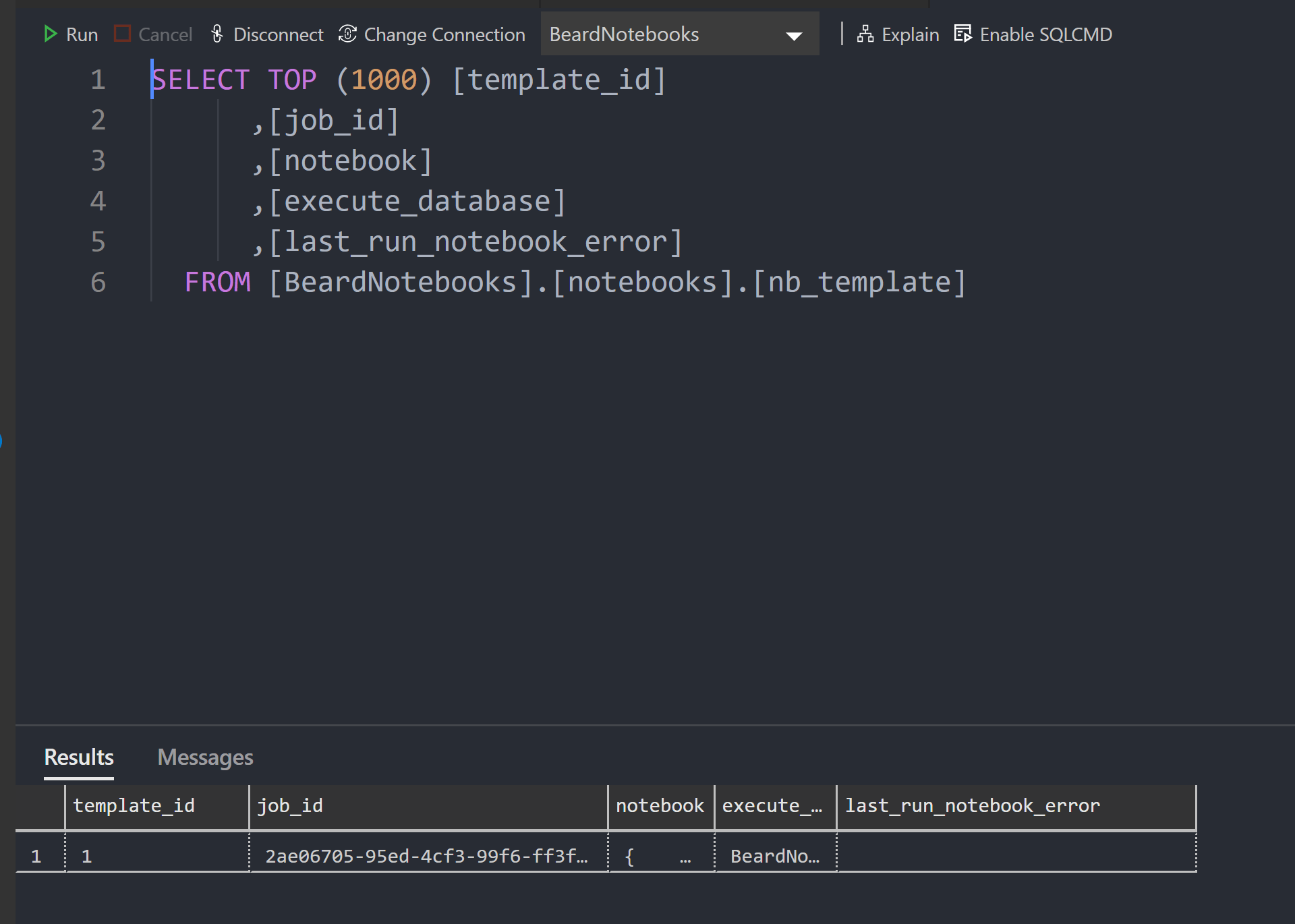Click the Change Connection icon
Viewport: 1295px width, 924px height.
tap(347, 34)
